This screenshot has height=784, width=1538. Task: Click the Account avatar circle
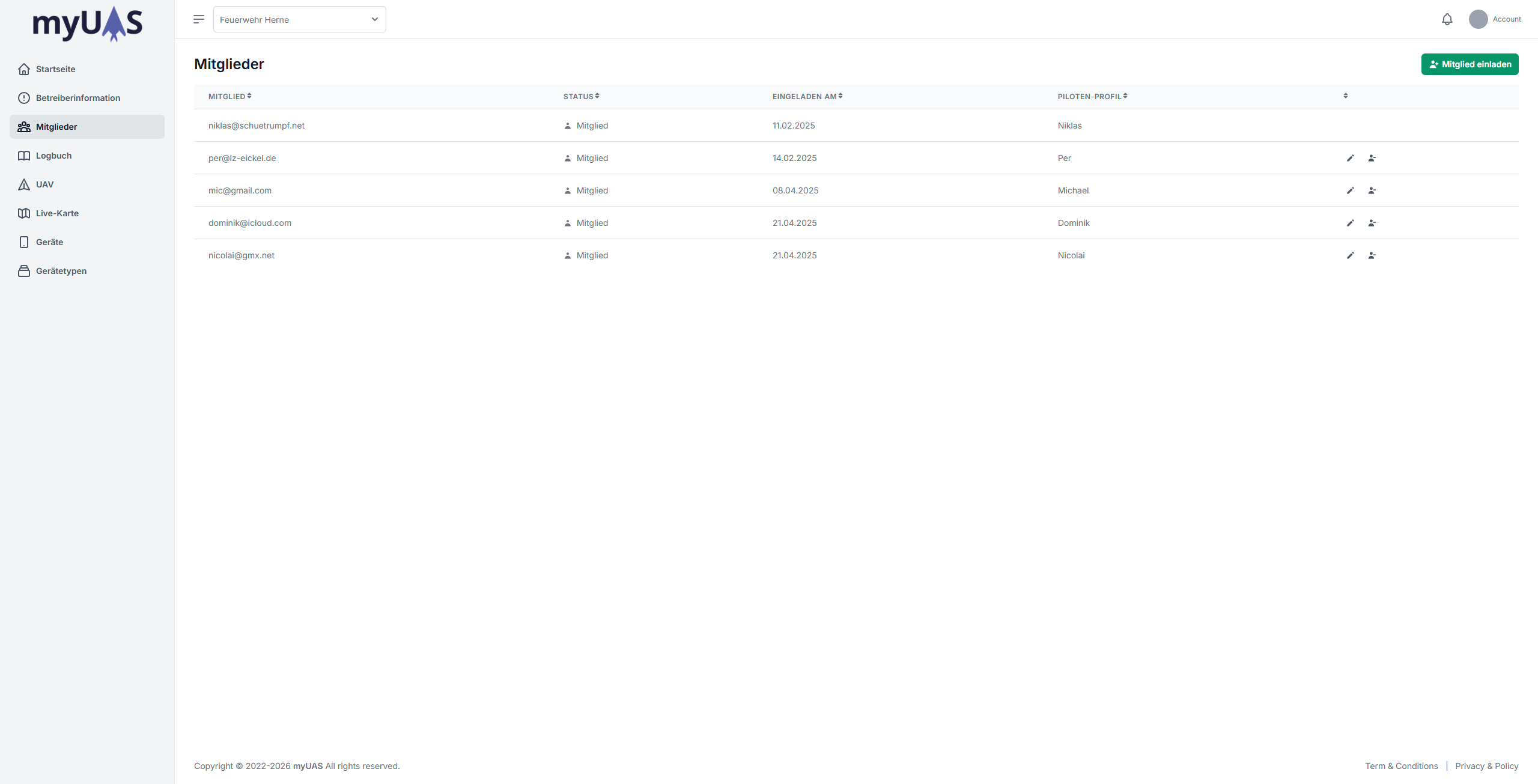pos(1478,19)
